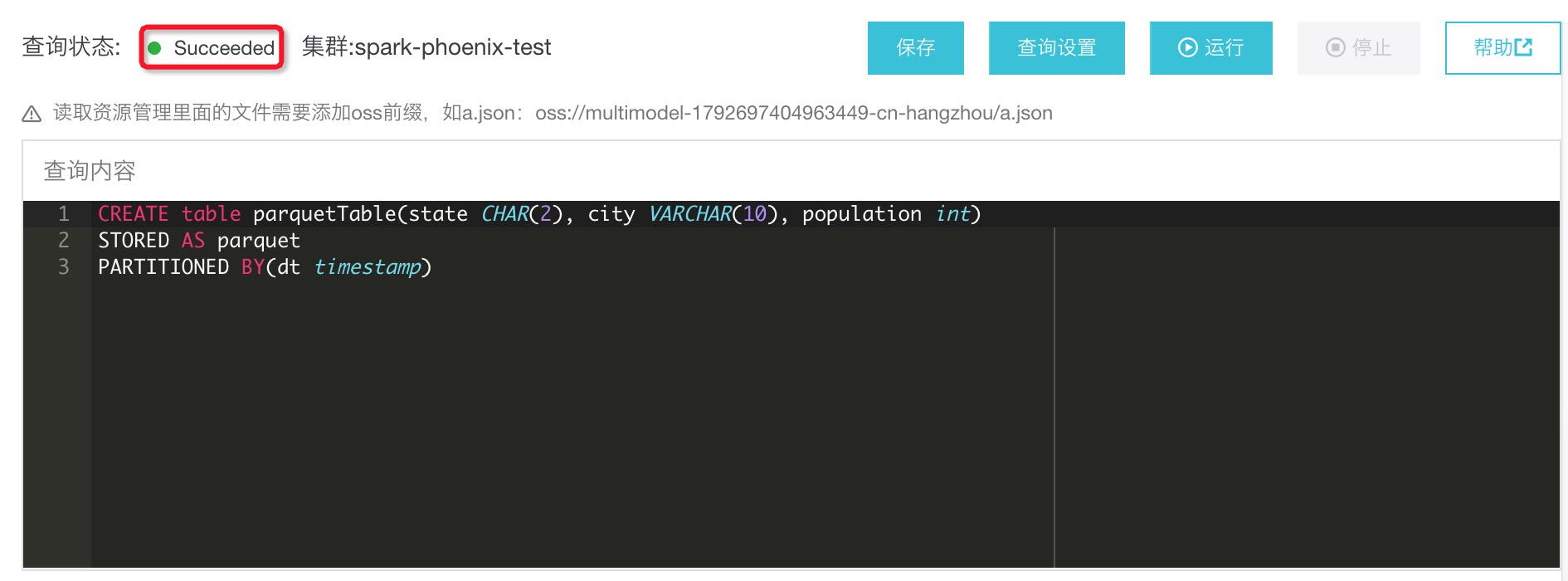The image size is (1568, 581).
Task: Click the Succeeded status text
Action: pyautogui.click(x=224, y=48)
